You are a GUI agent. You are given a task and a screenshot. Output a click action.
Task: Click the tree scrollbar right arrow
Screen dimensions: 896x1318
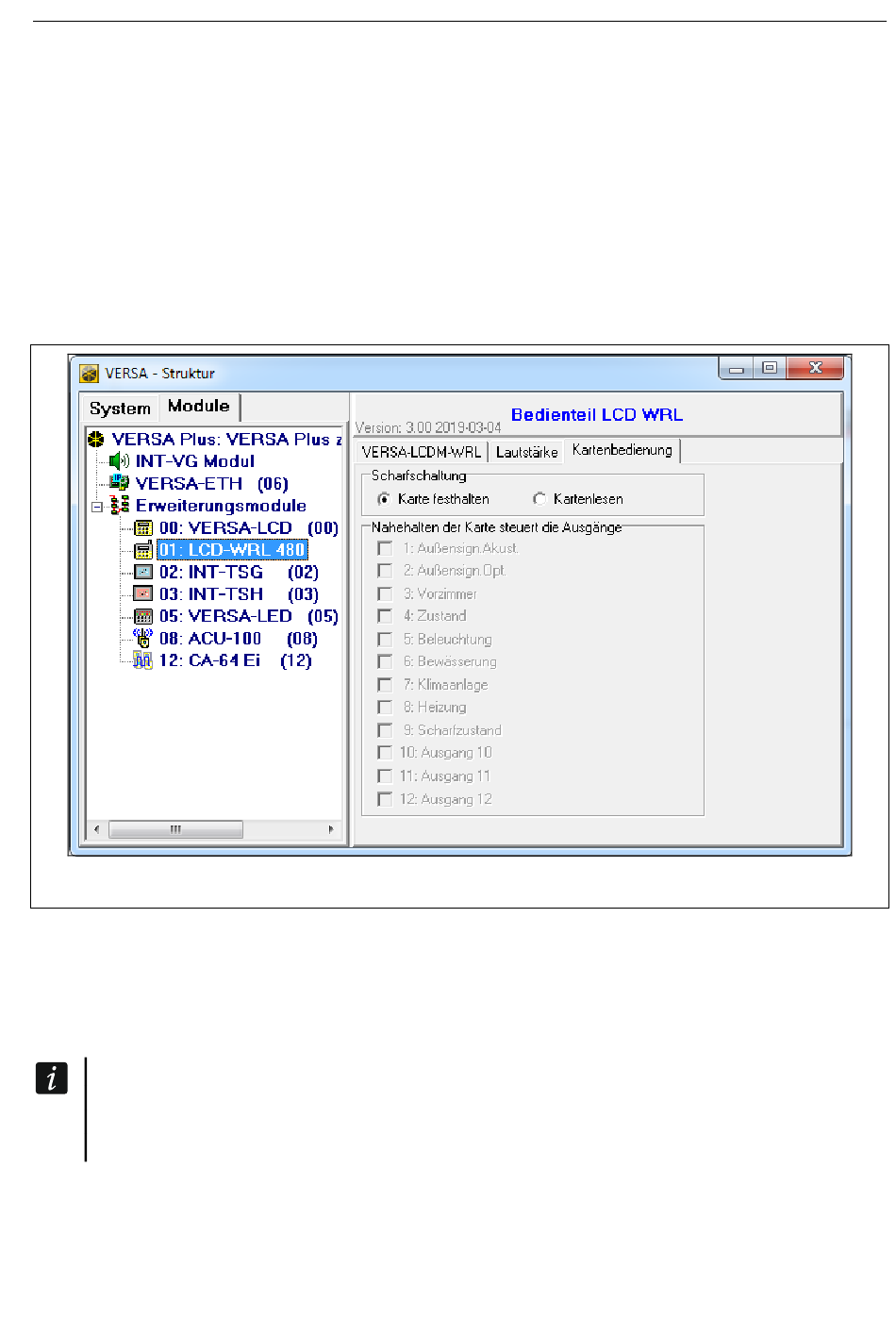tap(331, 830)
